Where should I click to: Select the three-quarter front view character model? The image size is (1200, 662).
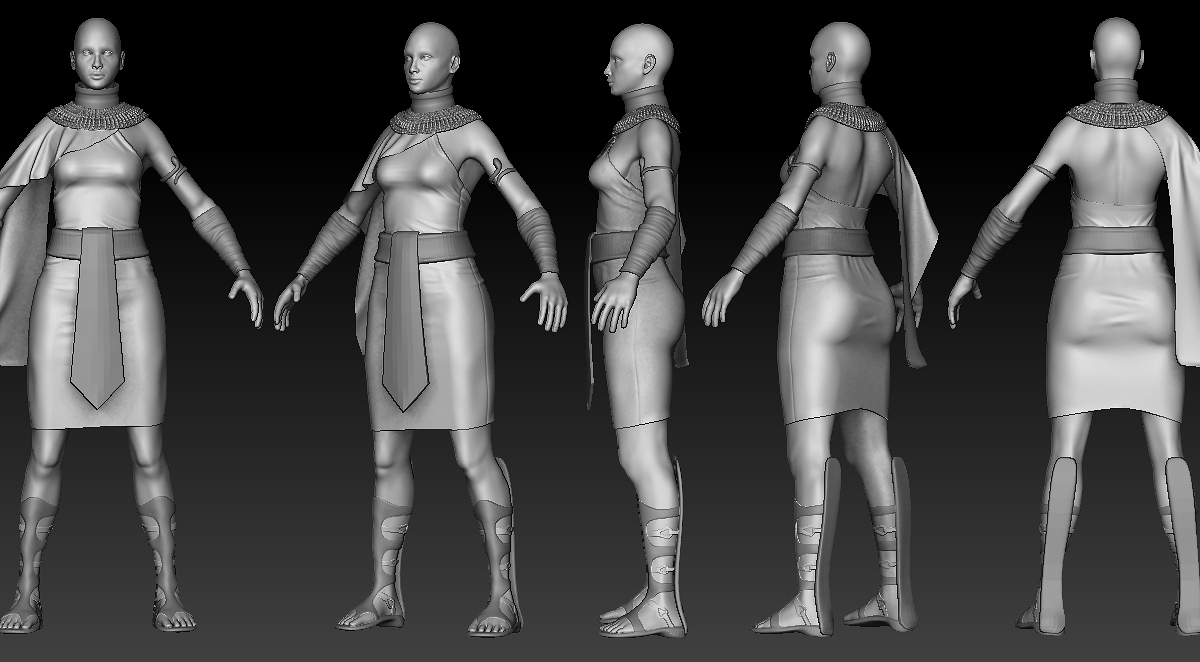click(x=420, y=330)
